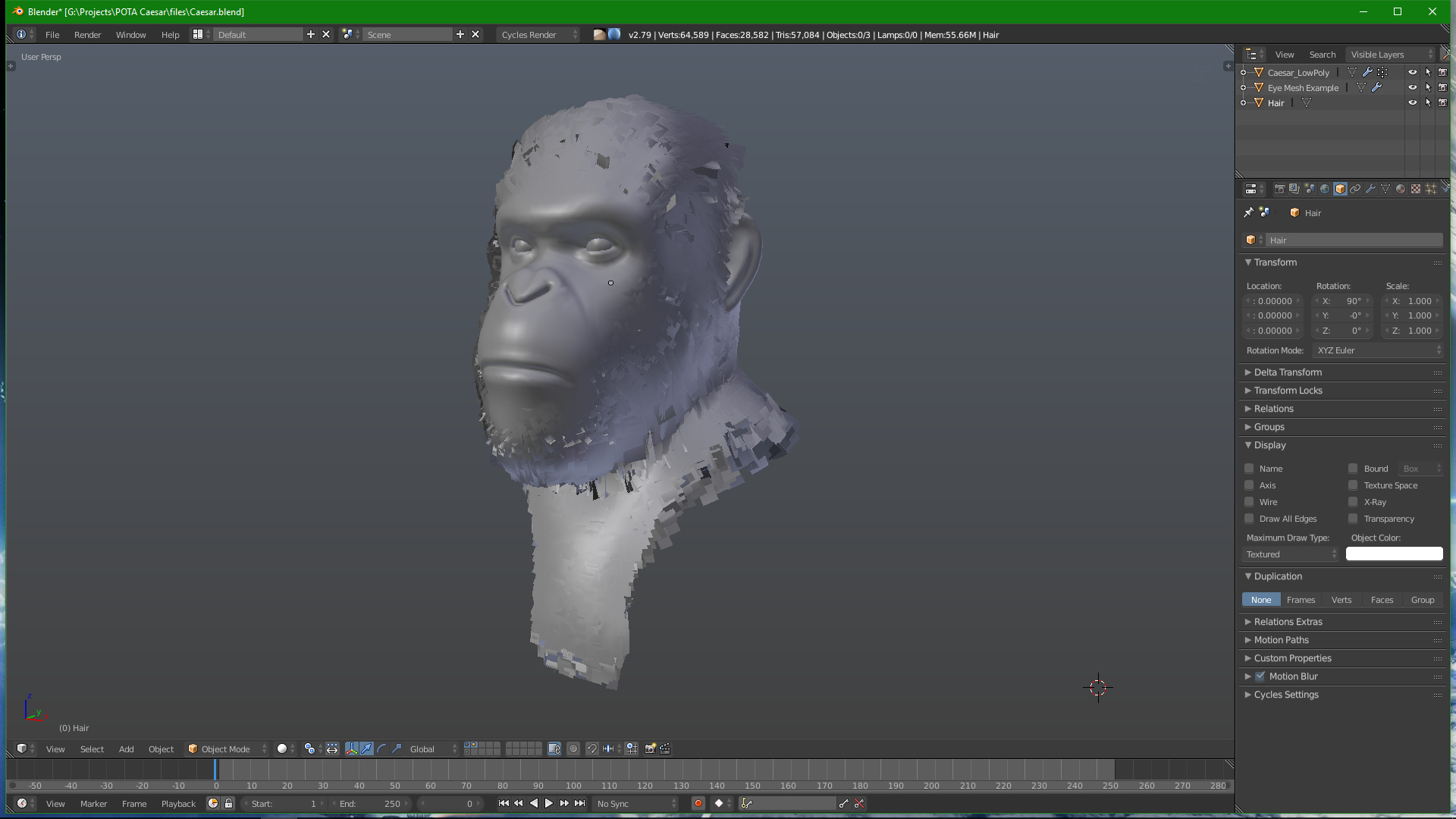The height and width of the screenshot is (819, 1456).
Task: Select Group duplication option
Action: pos(1423,600)
